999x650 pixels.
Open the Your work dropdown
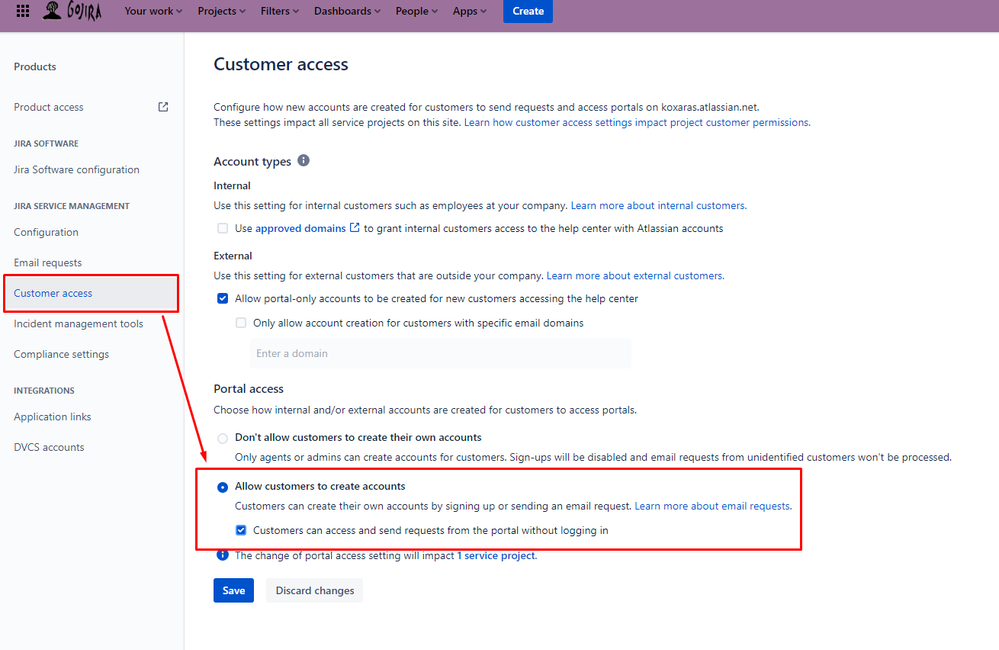coord(152,11)
